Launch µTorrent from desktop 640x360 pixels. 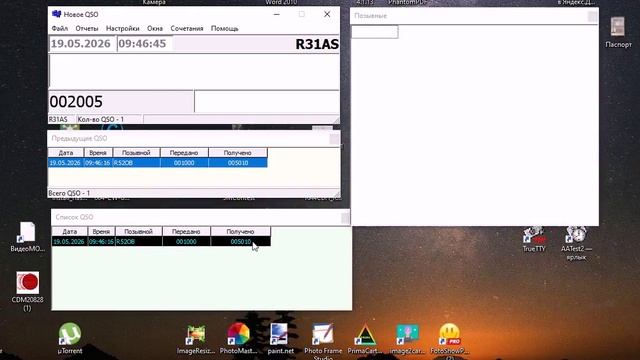[70, 338]
